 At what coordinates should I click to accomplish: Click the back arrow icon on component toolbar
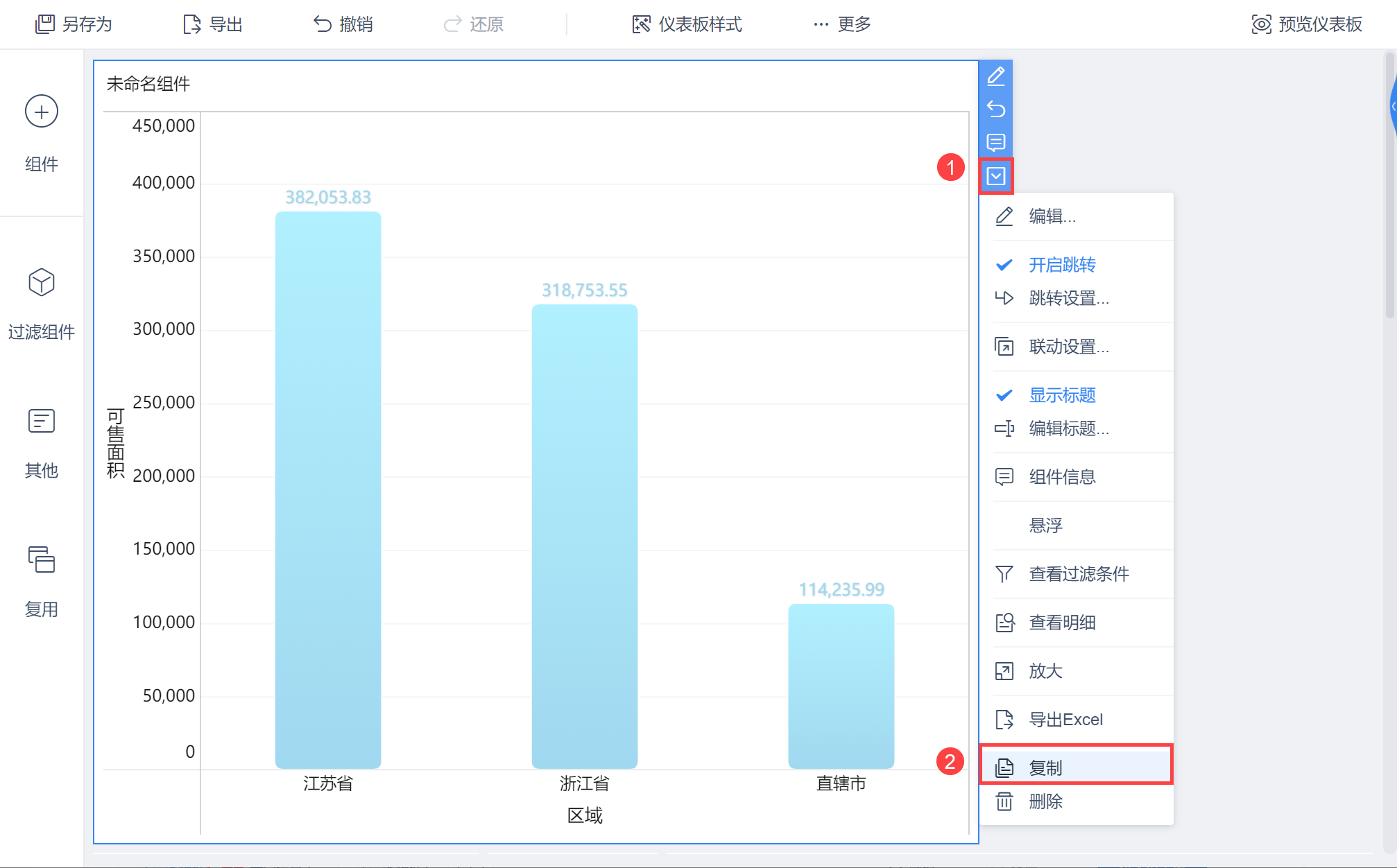pyautogui.click(x=995, y=109)
